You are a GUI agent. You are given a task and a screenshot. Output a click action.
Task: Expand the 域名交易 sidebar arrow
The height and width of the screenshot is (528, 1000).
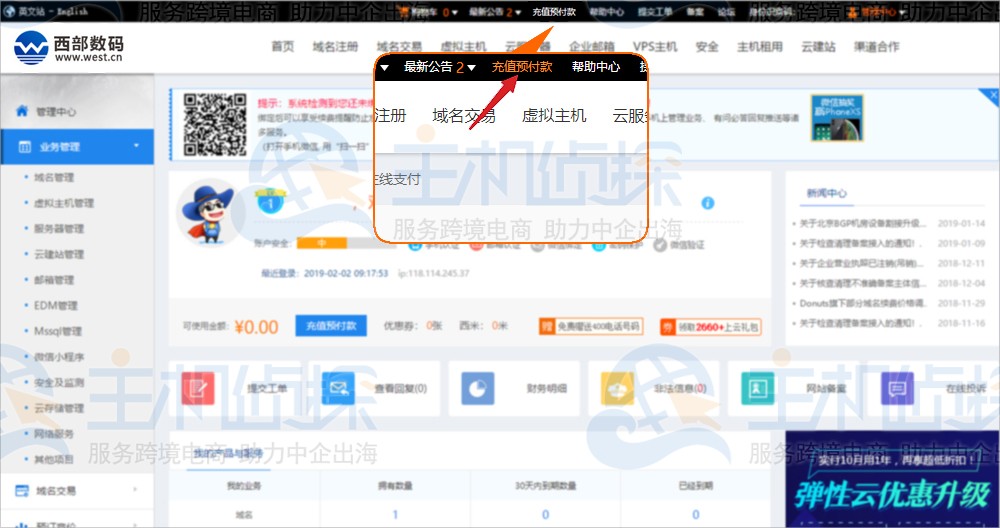click(135, 490)
